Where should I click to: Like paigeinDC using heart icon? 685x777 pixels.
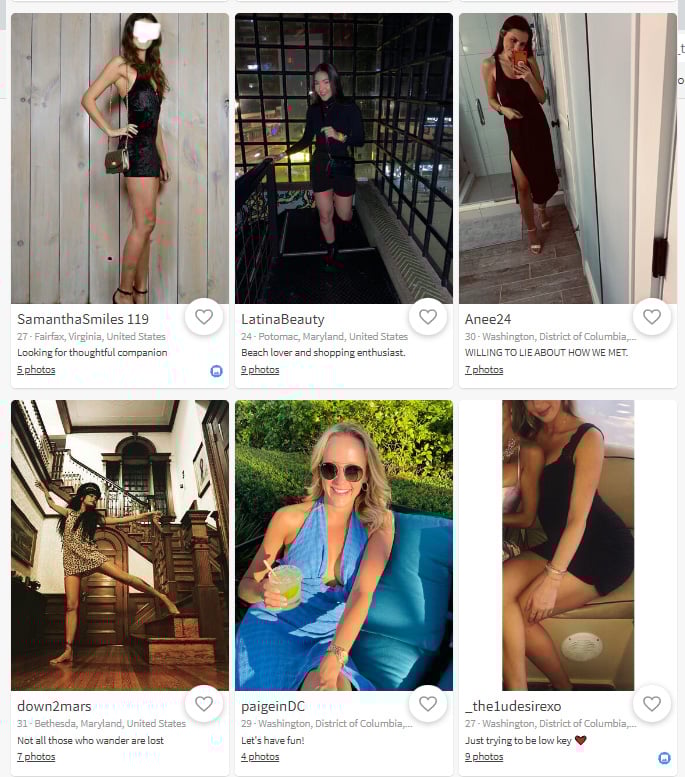tap(428, 704)
